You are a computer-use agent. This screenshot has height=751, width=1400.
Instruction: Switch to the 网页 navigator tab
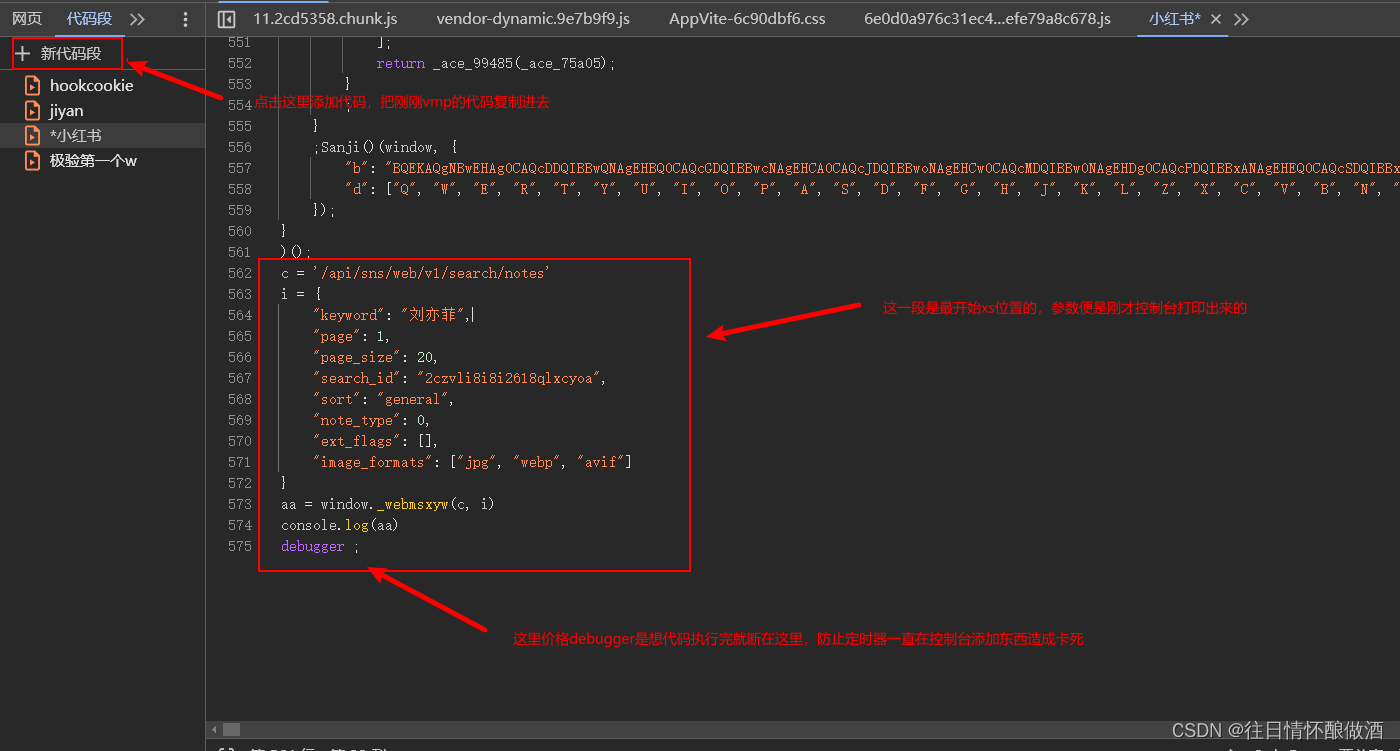(x=27, y=19)
